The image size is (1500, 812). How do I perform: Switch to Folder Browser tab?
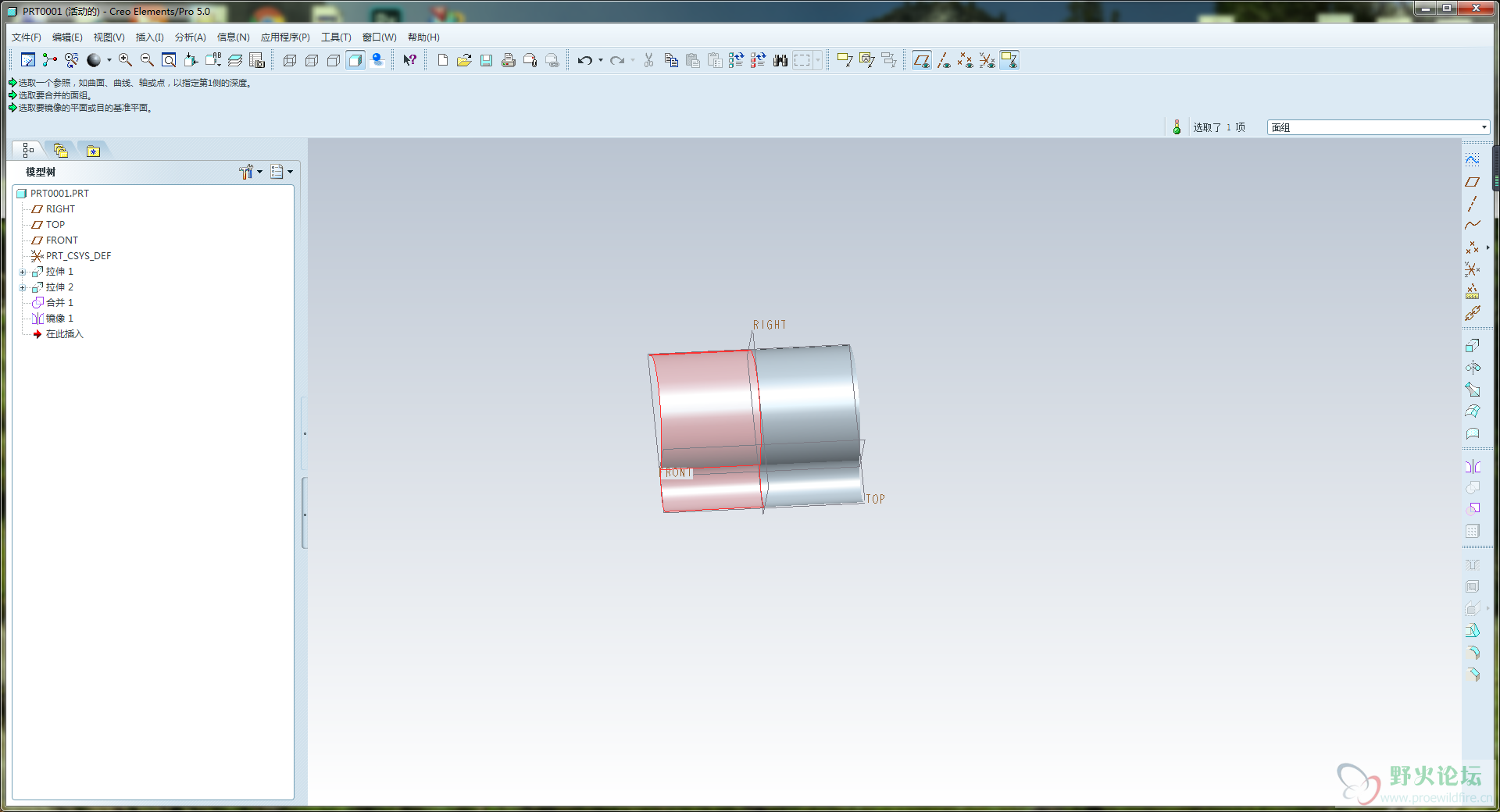61,150
